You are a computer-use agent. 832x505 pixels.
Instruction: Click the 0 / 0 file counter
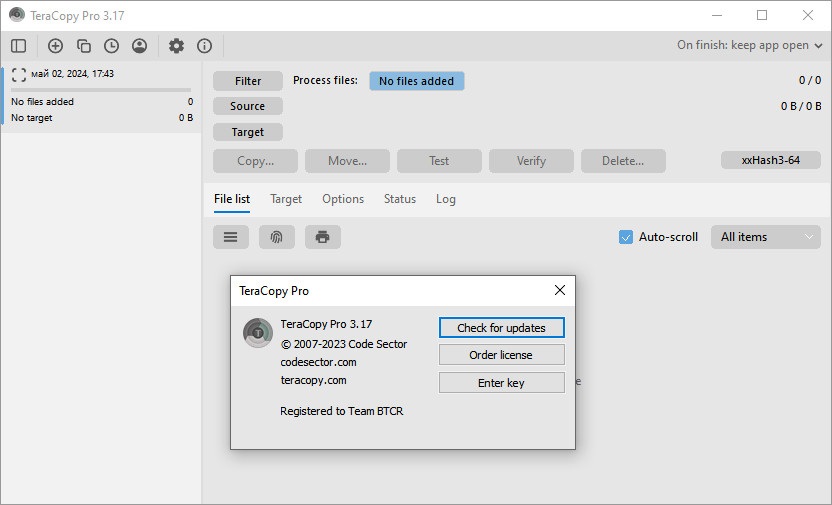(x=810, y=80)
